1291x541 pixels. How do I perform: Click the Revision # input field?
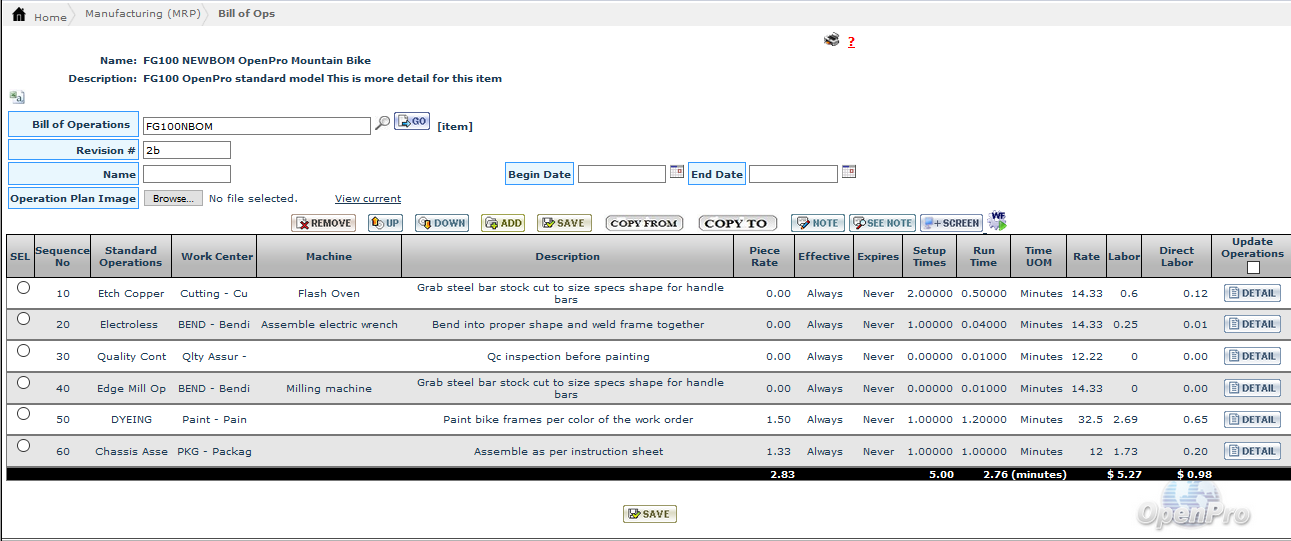[x=187, y=150]
